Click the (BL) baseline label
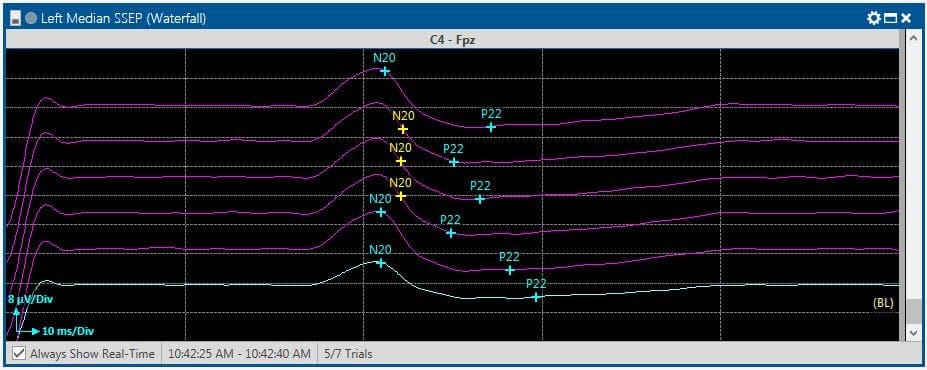The height and width of the screenshot is (370, 927). click(883, 303)
